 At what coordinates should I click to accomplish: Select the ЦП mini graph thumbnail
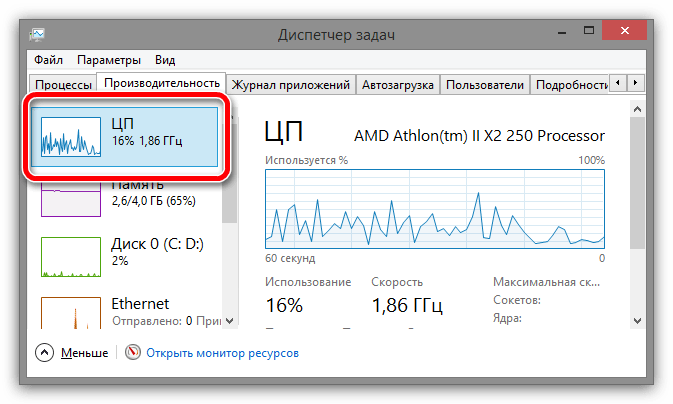click(x=71, y=137)
